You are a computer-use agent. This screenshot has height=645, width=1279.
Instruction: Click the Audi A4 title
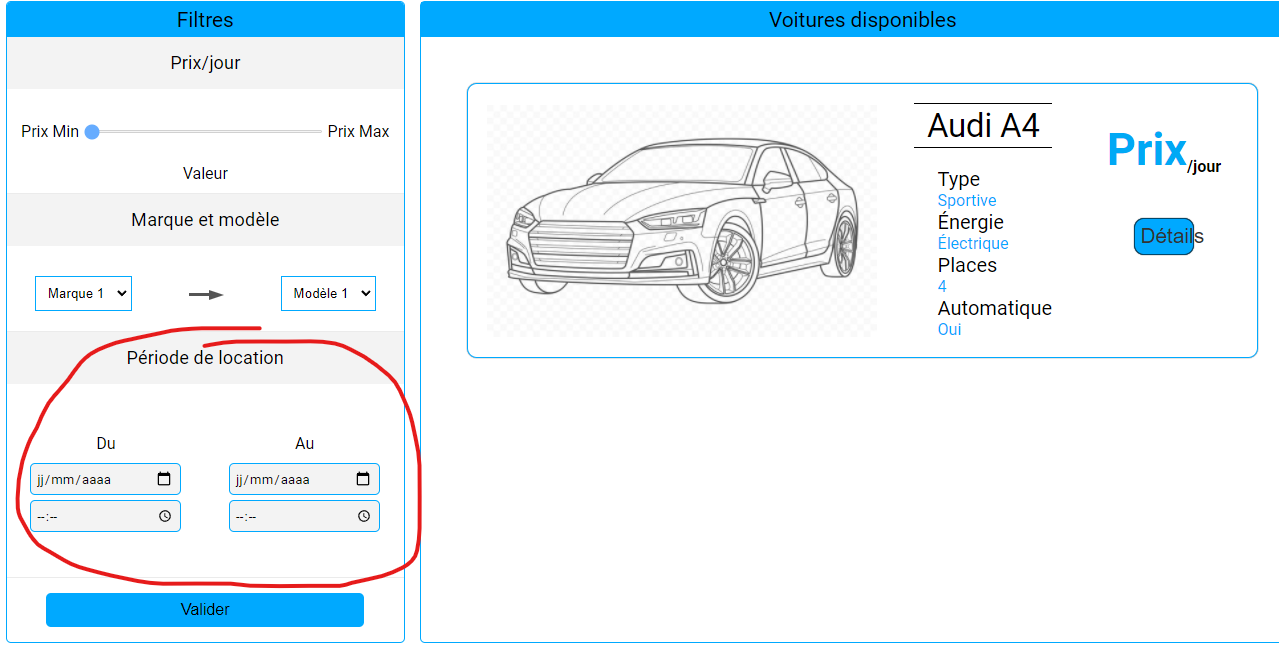983,125
